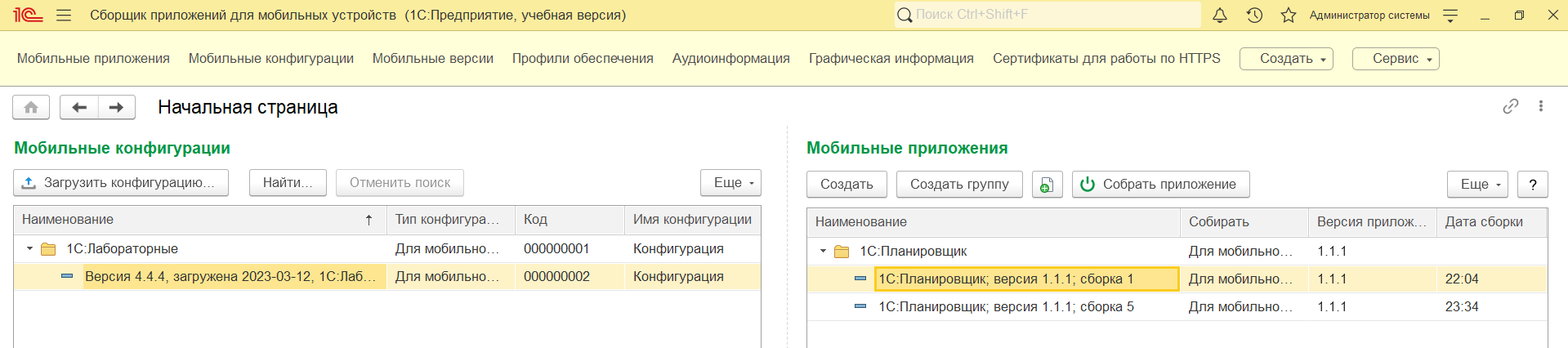Screen dimensions: 1568x348
Task: Click the sort arrow in Наименование header
Action: pos(369,220)
